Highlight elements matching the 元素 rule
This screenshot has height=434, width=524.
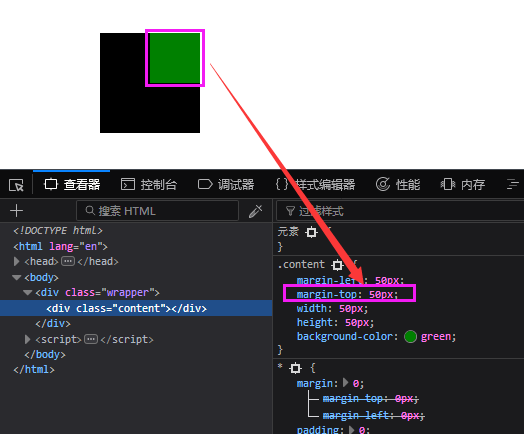click(311, 232)
